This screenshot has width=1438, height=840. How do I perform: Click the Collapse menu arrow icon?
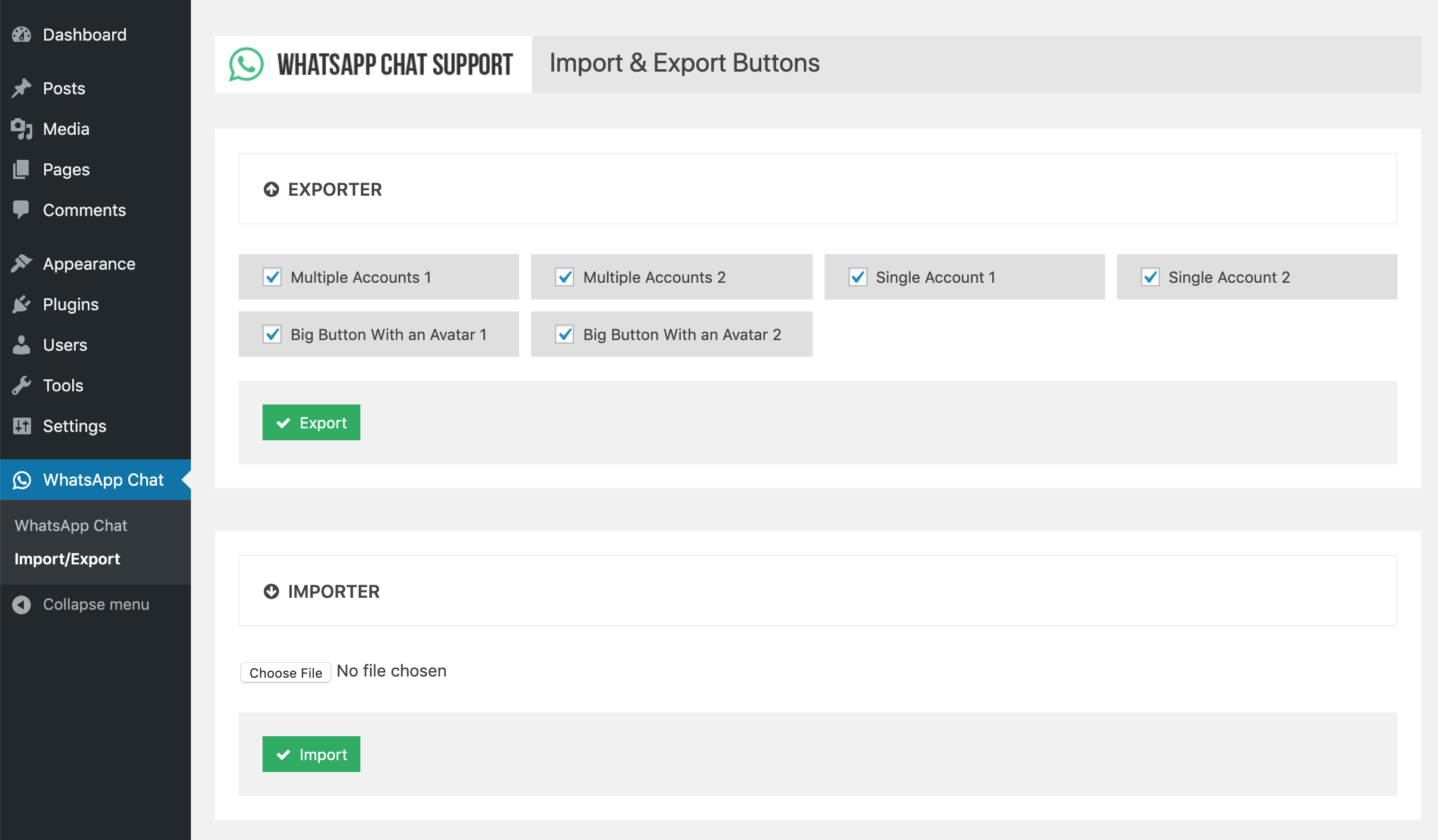21,605
